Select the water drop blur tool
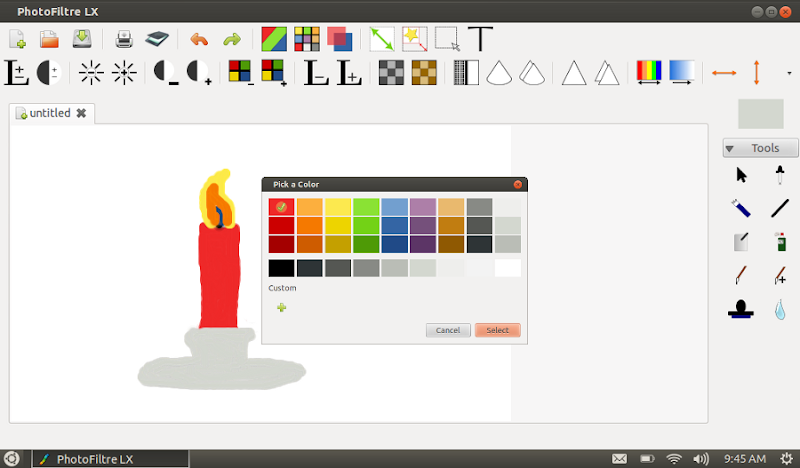Viewport: 800px width, 468px height. click(780, 309)
